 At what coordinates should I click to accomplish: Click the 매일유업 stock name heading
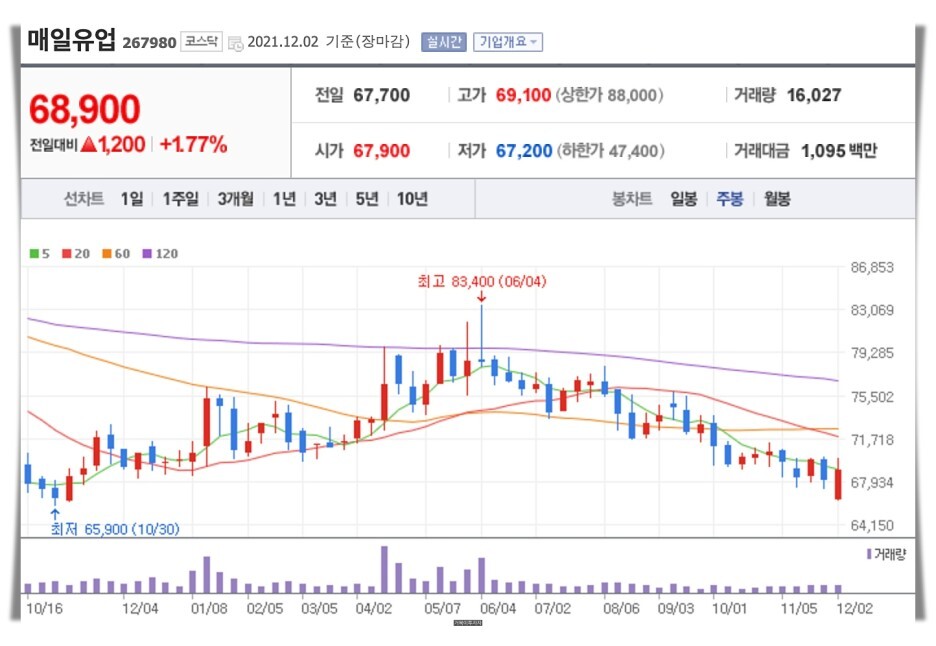click(x=71, y=40)
